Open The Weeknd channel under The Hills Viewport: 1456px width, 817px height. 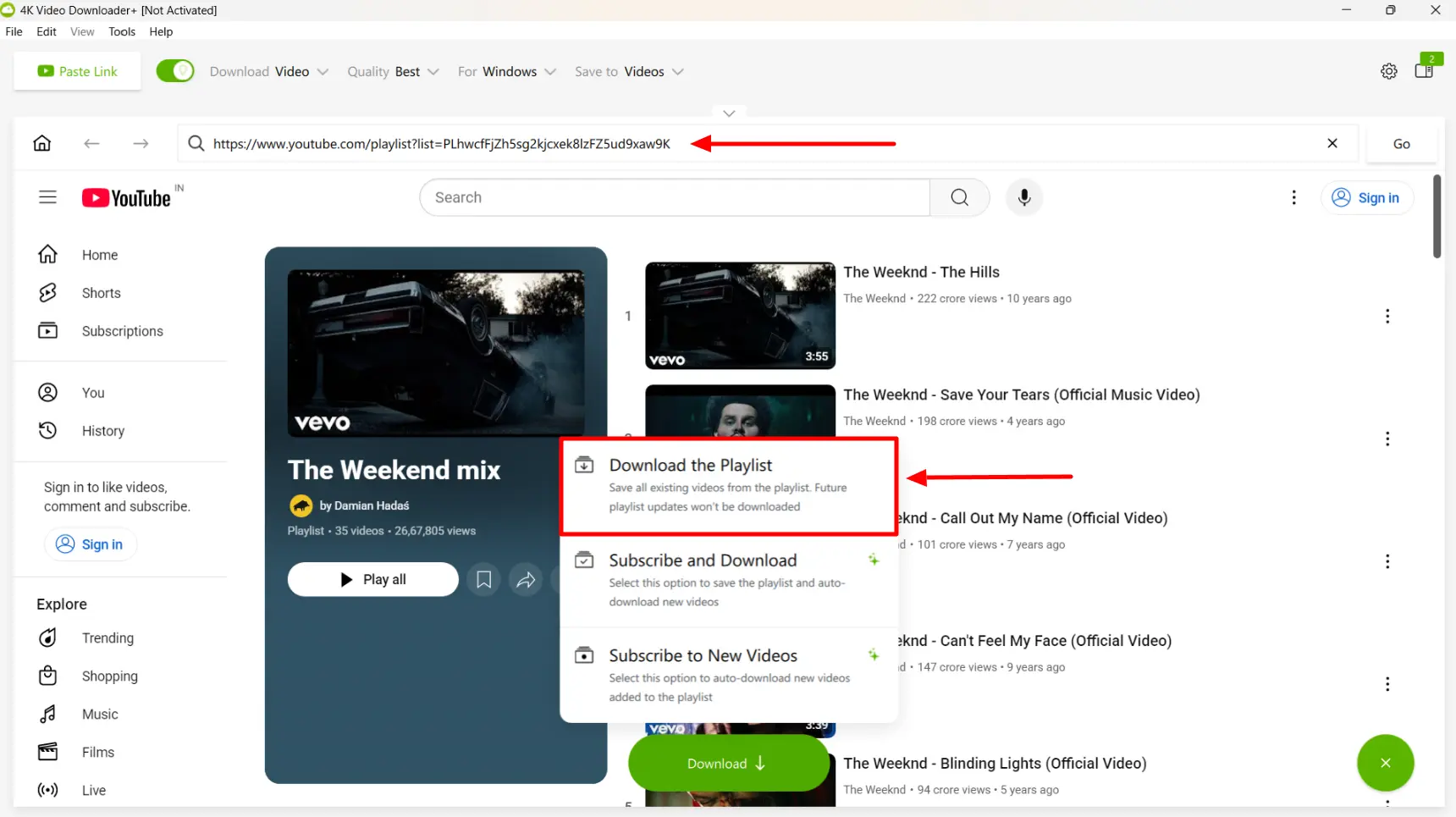tap(874, 298)
